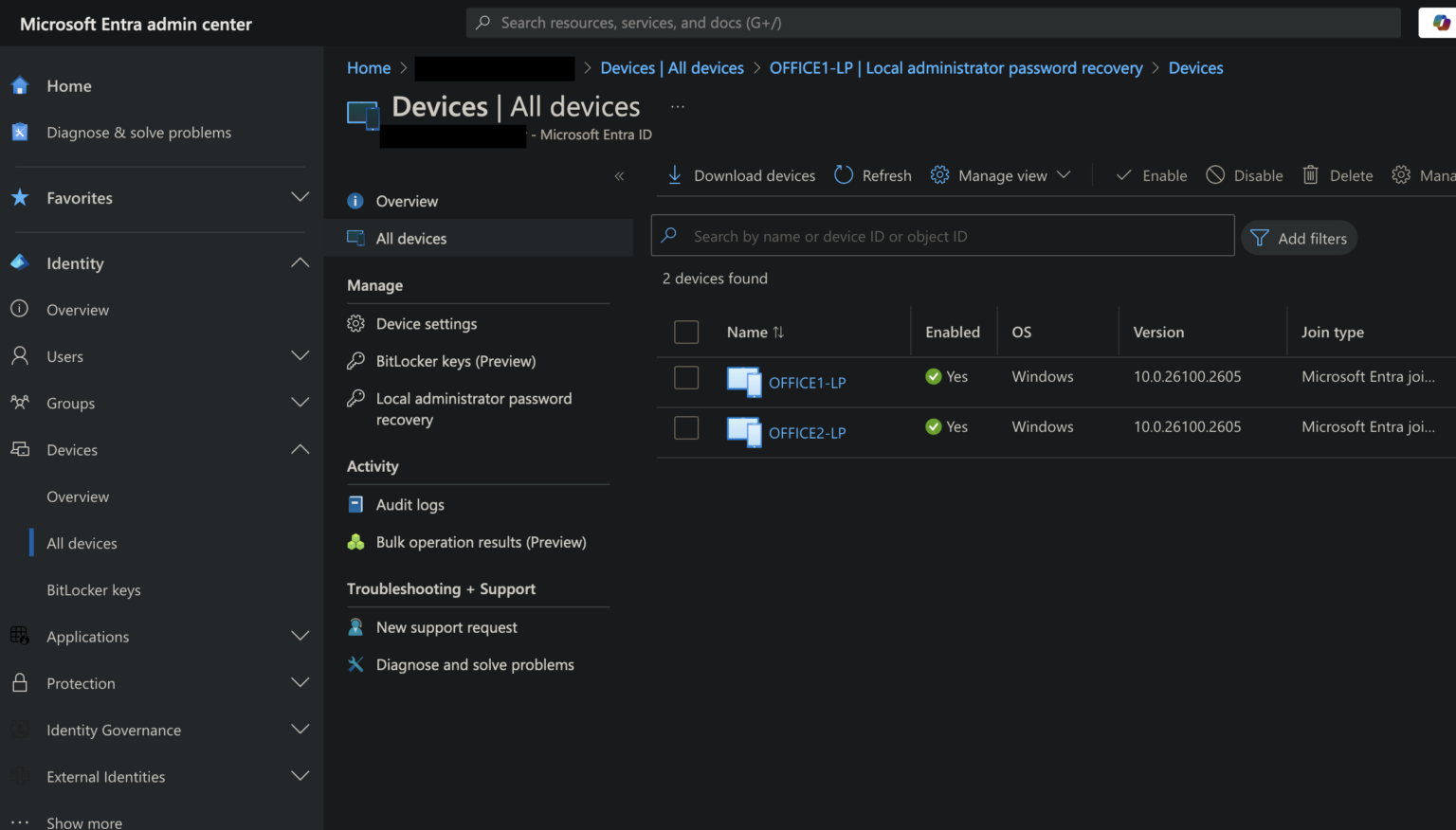Select Local administrator password recovery
Screen dimensions: 1456x830
[x=474, y=408]
